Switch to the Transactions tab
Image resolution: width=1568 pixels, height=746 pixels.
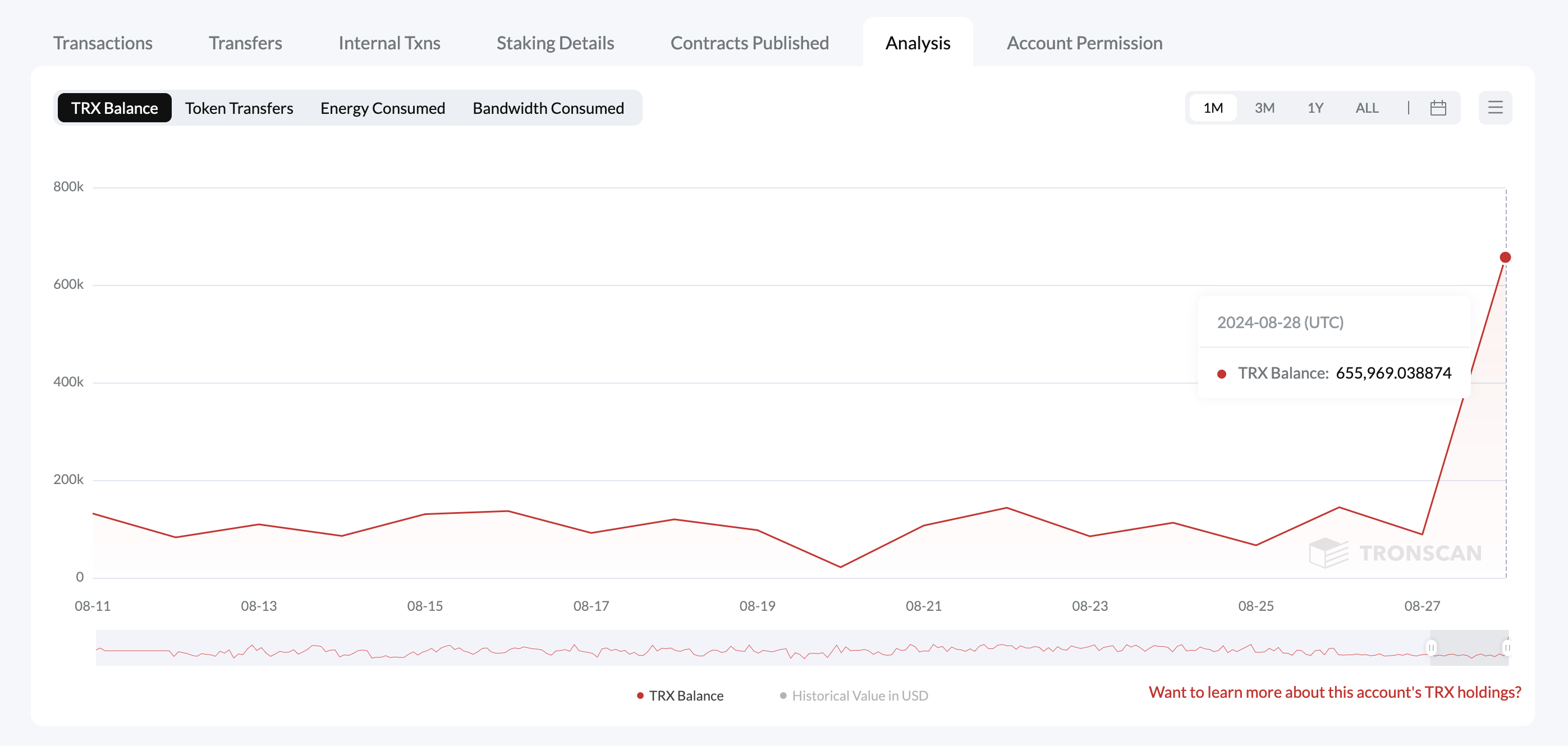(x=102, y=43)
